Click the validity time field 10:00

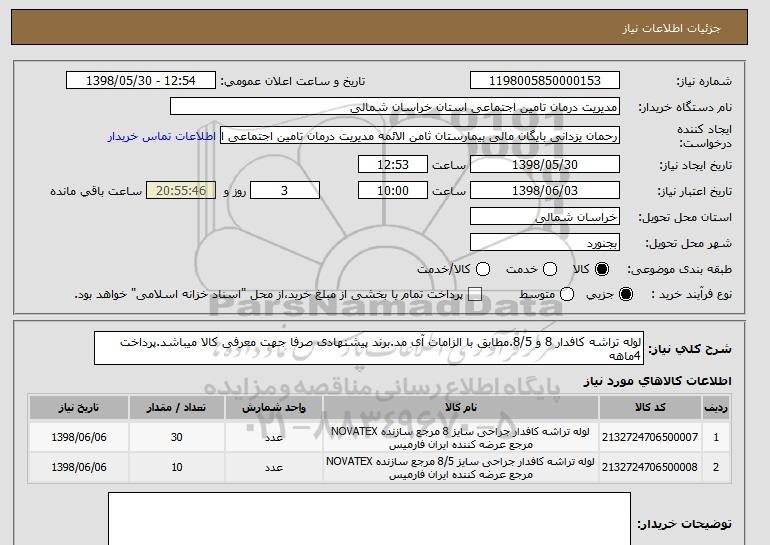pos(393,190)
